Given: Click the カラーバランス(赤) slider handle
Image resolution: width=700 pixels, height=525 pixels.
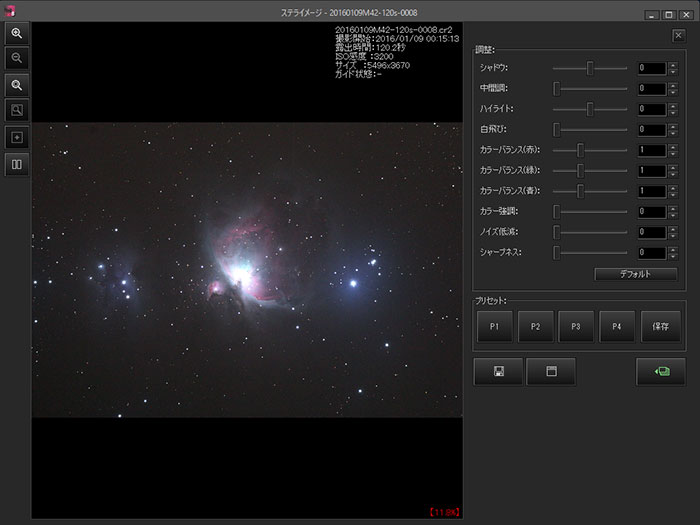Looking at the screenshot, I should 580,150.
